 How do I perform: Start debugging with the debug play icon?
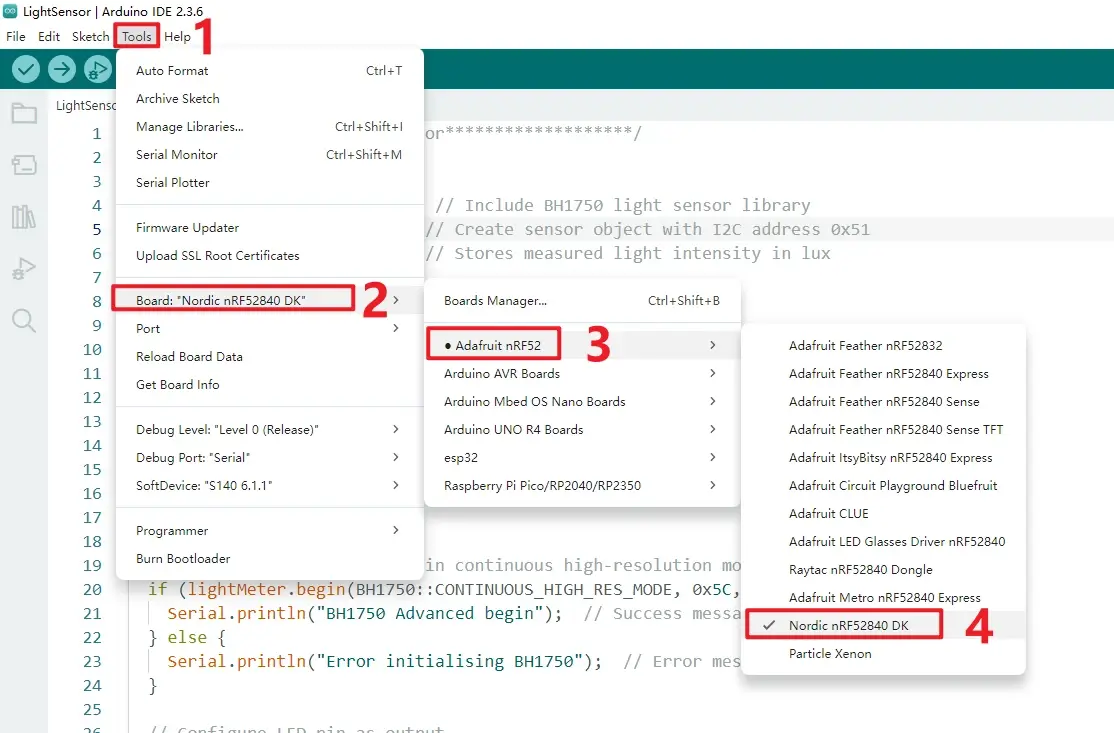click(x=98, y=69)
